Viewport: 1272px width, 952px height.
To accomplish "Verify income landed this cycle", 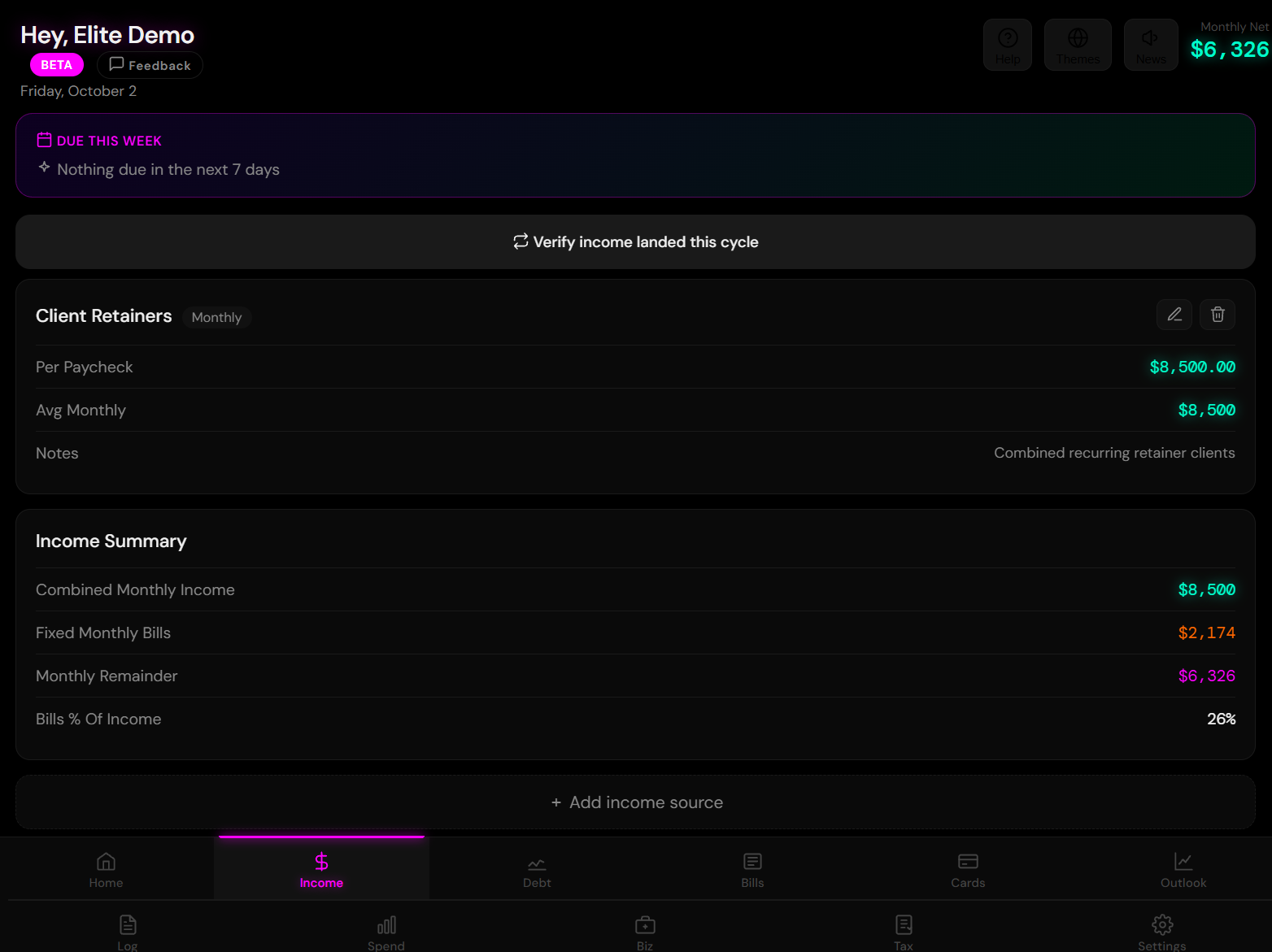I will click(x=635, y=241).
